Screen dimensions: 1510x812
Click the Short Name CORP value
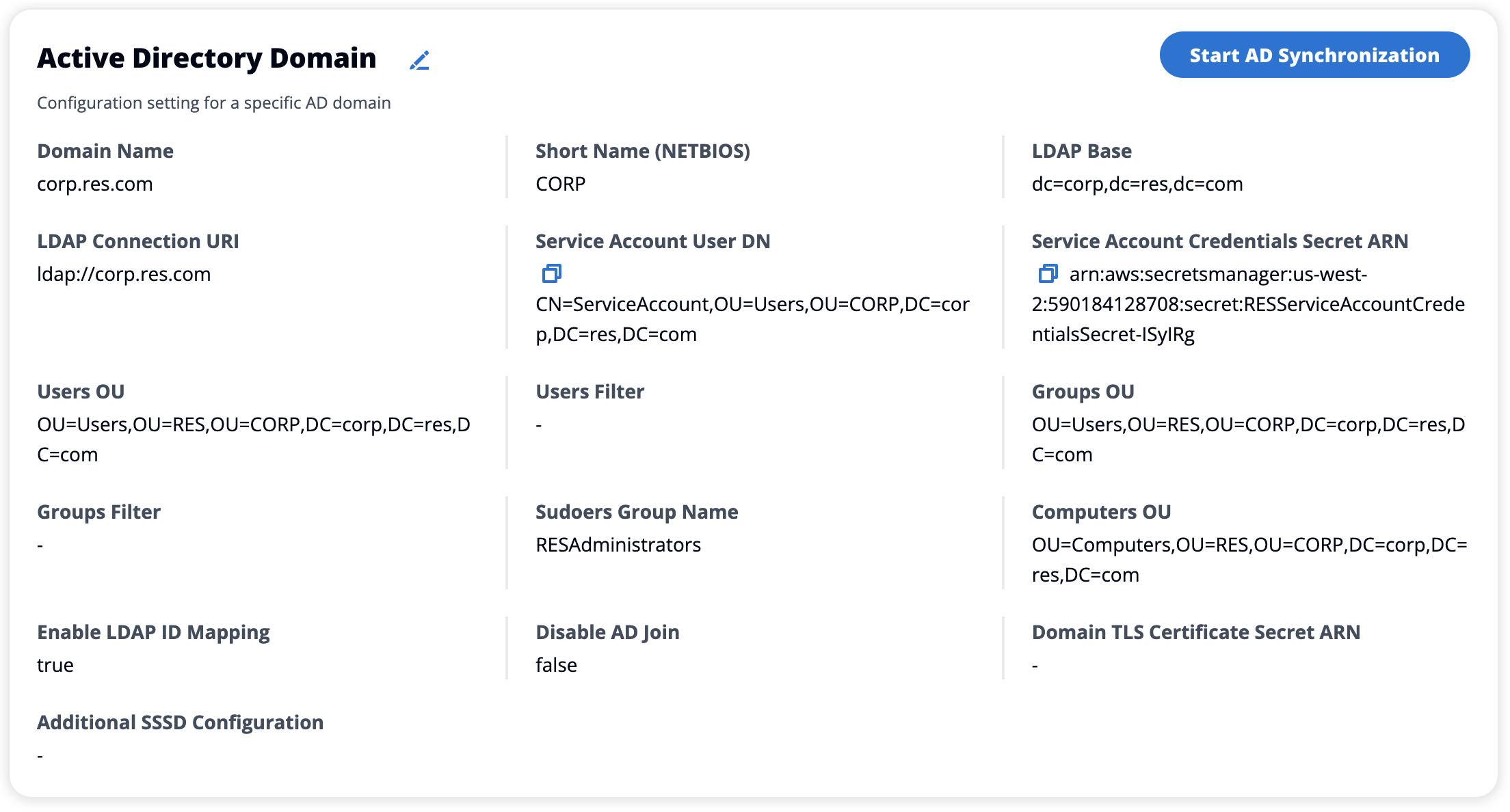tap(560, 183)
